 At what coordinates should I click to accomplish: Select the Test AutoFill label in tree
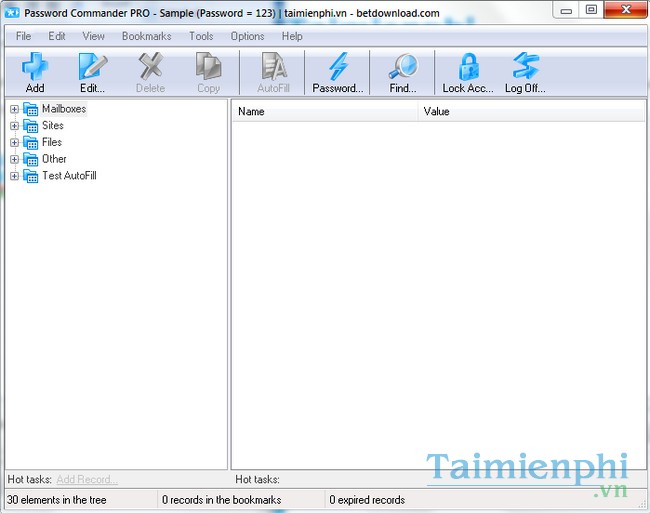pos(69,176)
